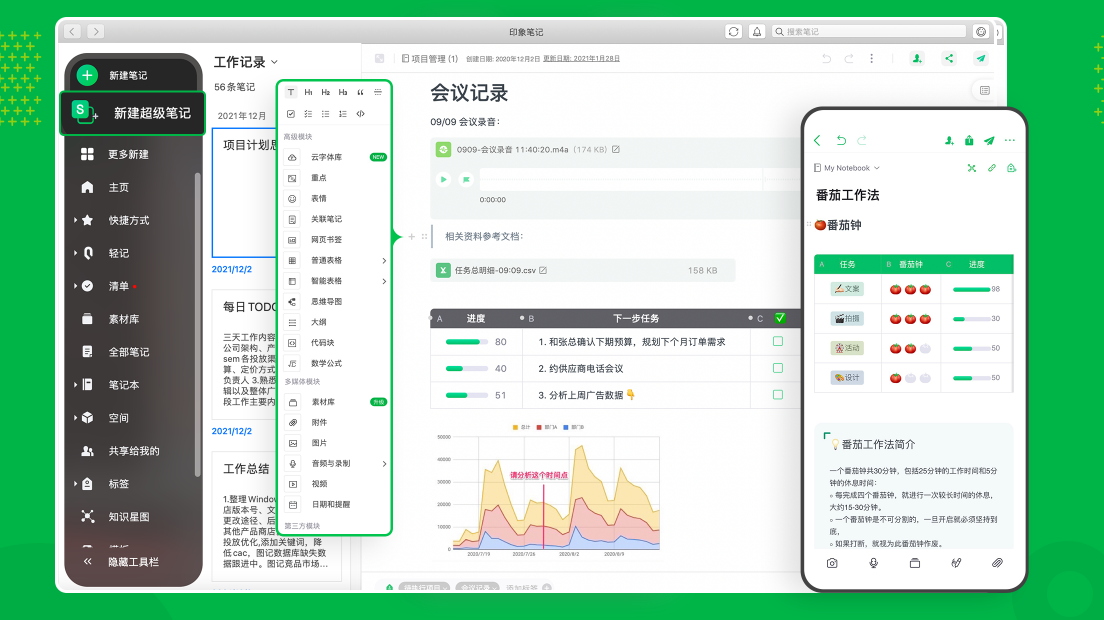The width and height of the screenshot is (1104, 620).
Task: Select the H1 heading format in the insert panel
Action: (x=308, y=92)
